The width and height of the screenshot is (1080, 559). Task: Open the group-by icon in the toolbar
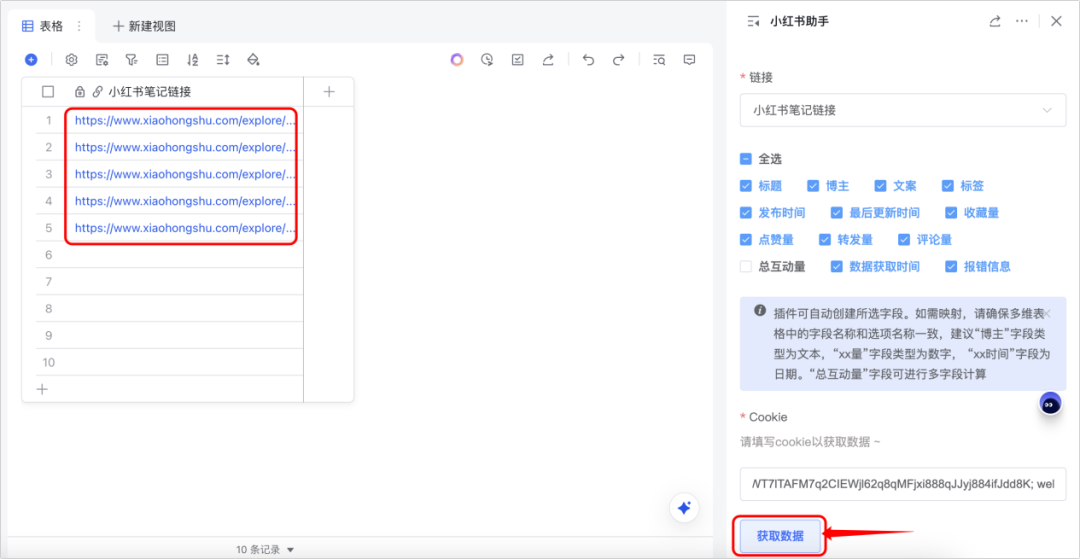tap(163, 60)
